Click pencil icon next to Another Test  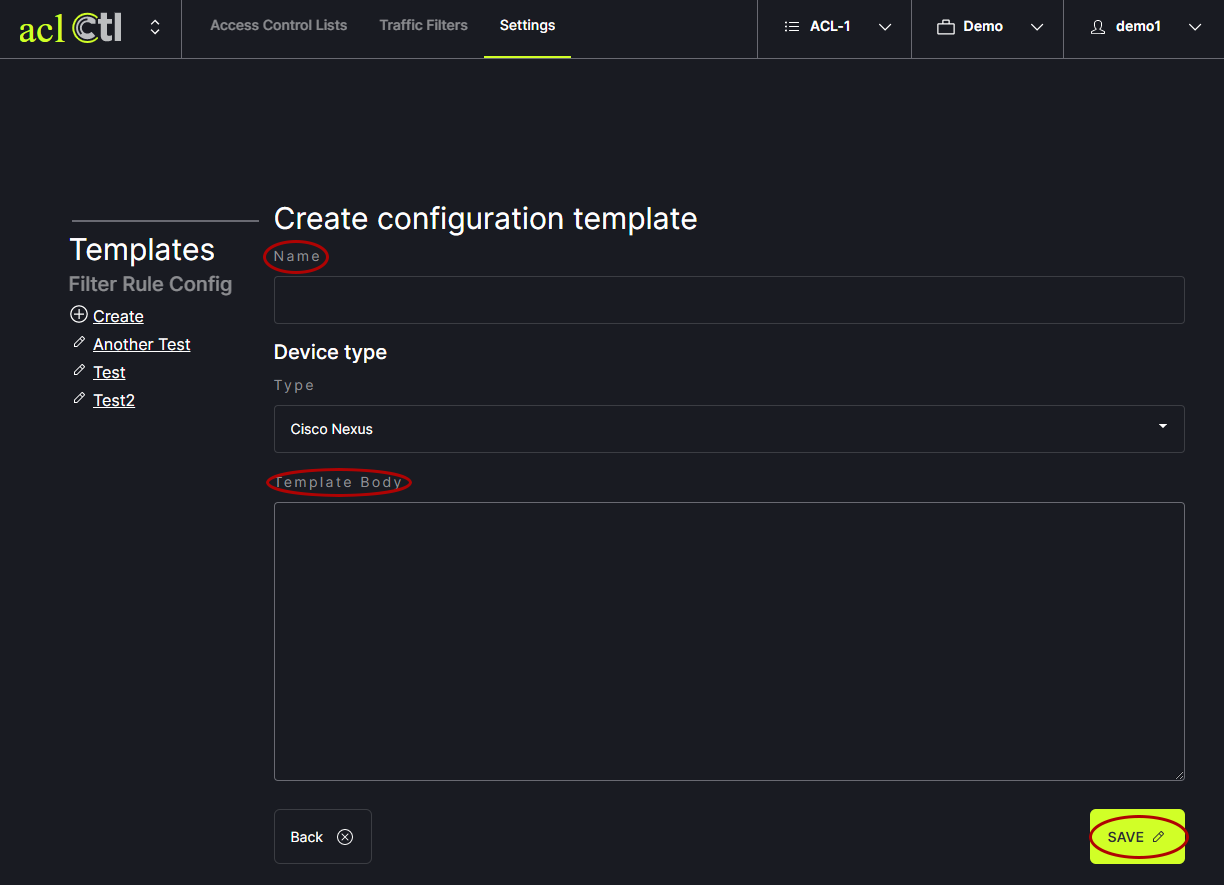(x=79, y=343)
